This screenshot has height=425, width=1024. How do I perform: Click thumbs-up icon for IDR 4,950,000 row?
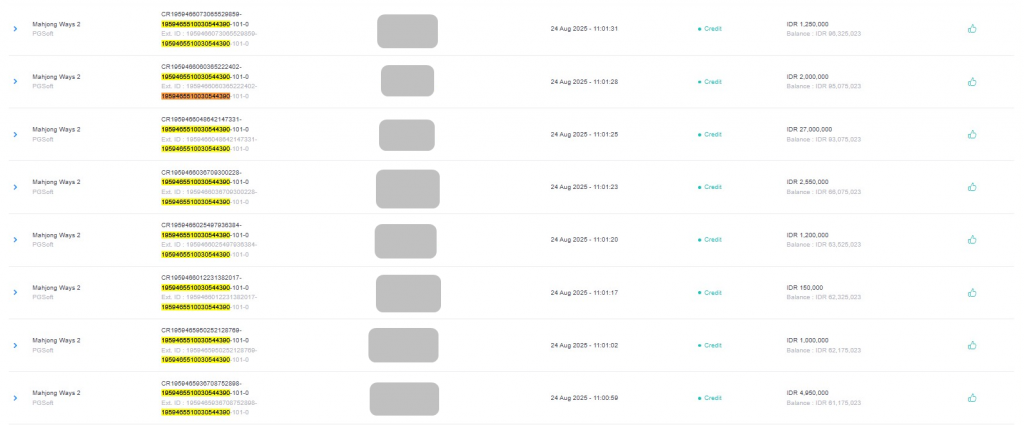pyautogui.click(x=972, y=398)
